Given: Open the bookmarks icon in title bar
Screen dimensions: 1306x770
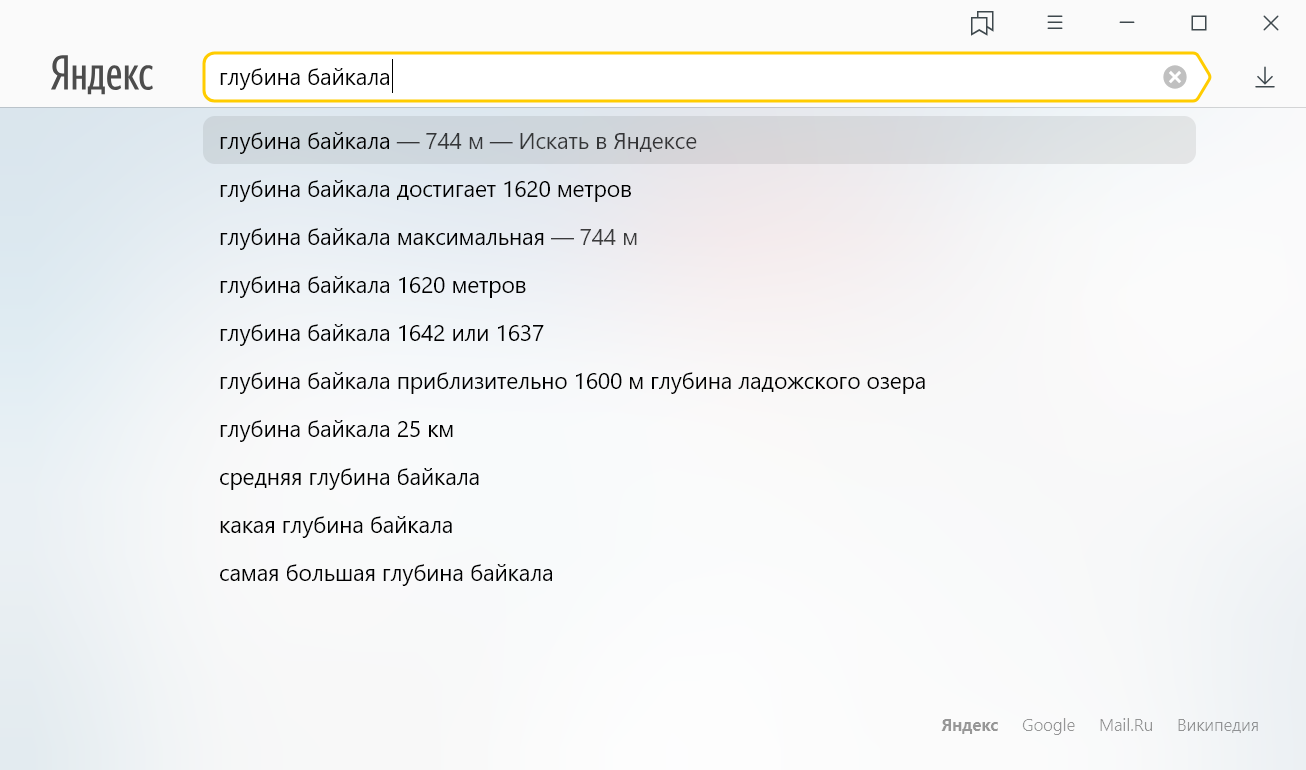Looking at the screenshot, I should click(982, 23).
